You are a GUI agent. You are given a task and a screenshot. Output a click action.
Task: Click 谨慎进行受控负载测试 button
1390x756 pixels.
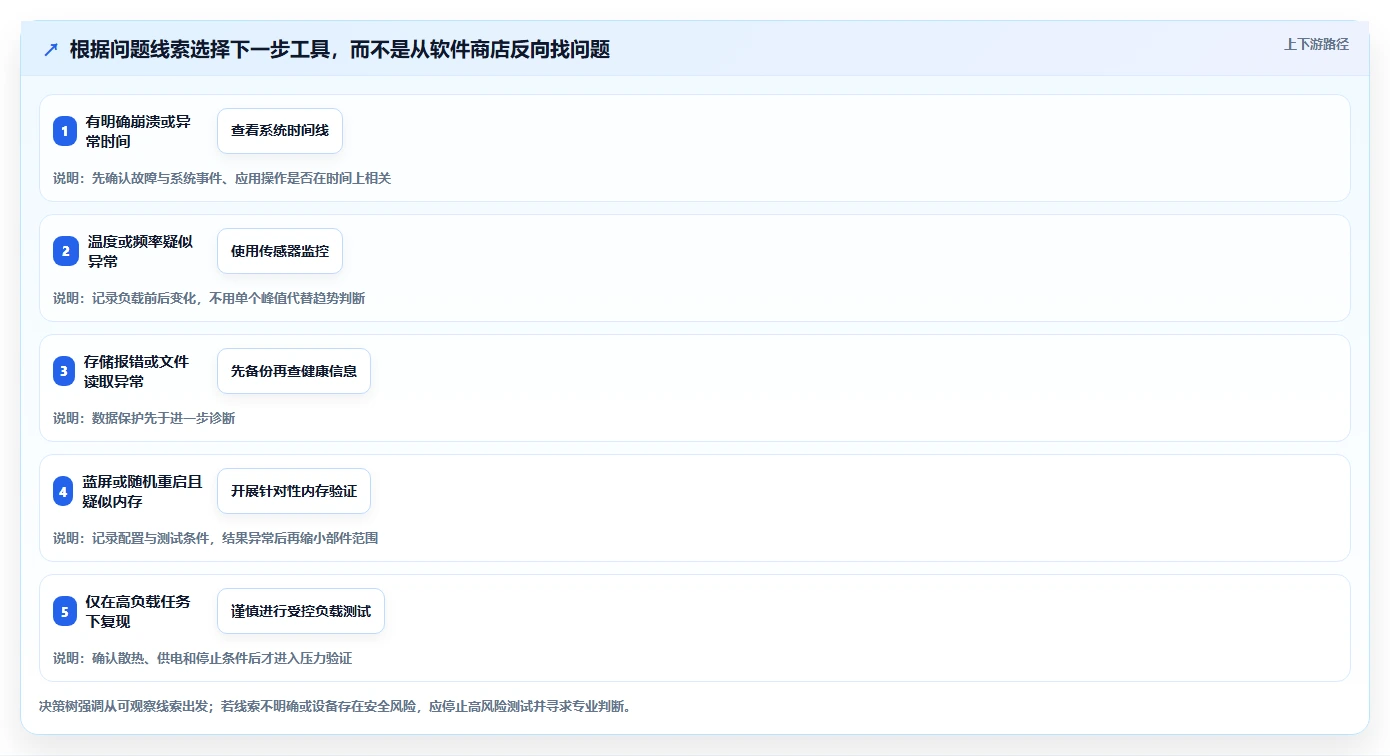tap(301, 611)
